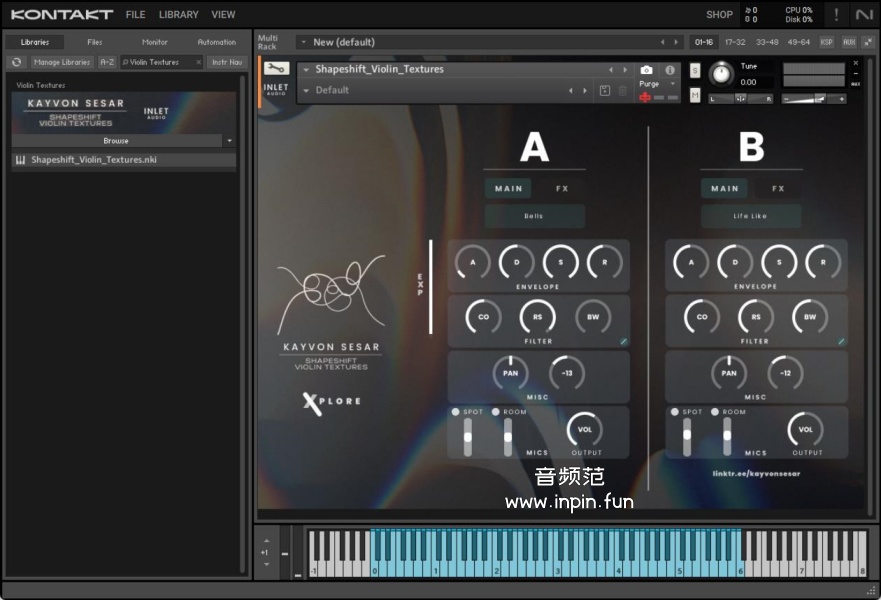Solo the instrument with S button
Image resolution: width=881 pixels, height=600 pixels.
point(695,70)
